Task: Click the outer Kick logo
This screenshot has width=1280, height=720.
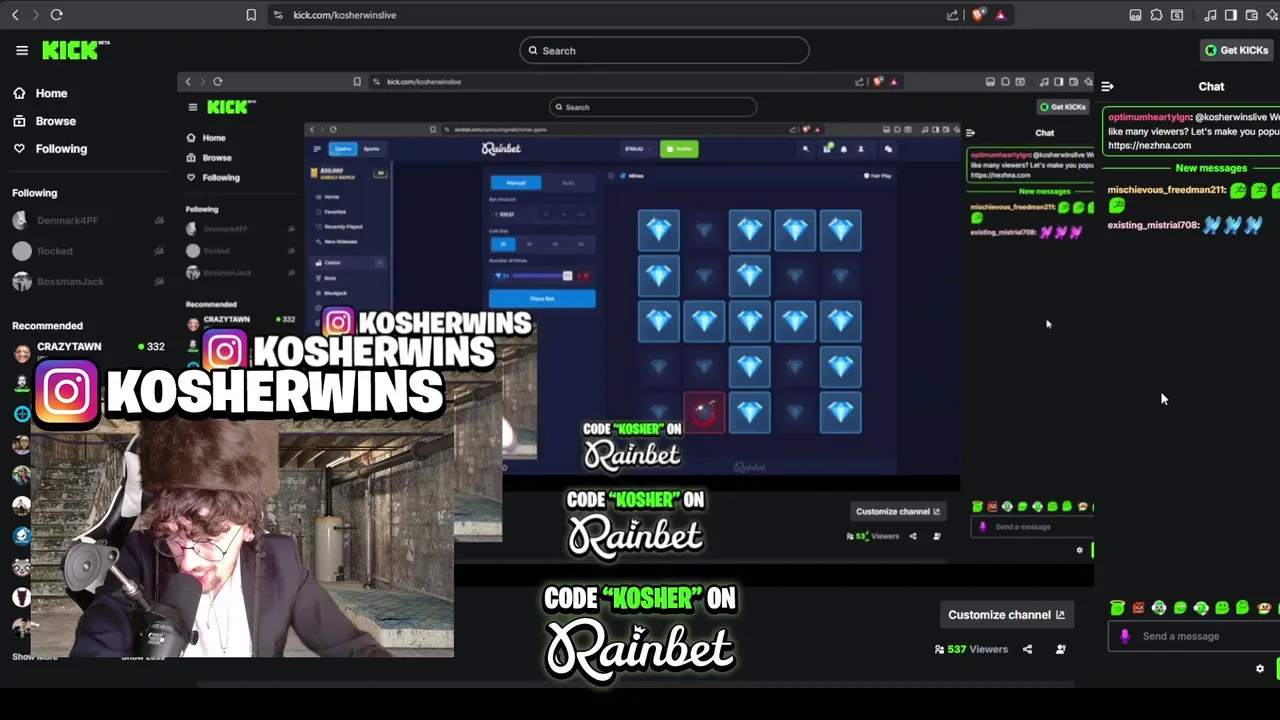Action: 76,50
